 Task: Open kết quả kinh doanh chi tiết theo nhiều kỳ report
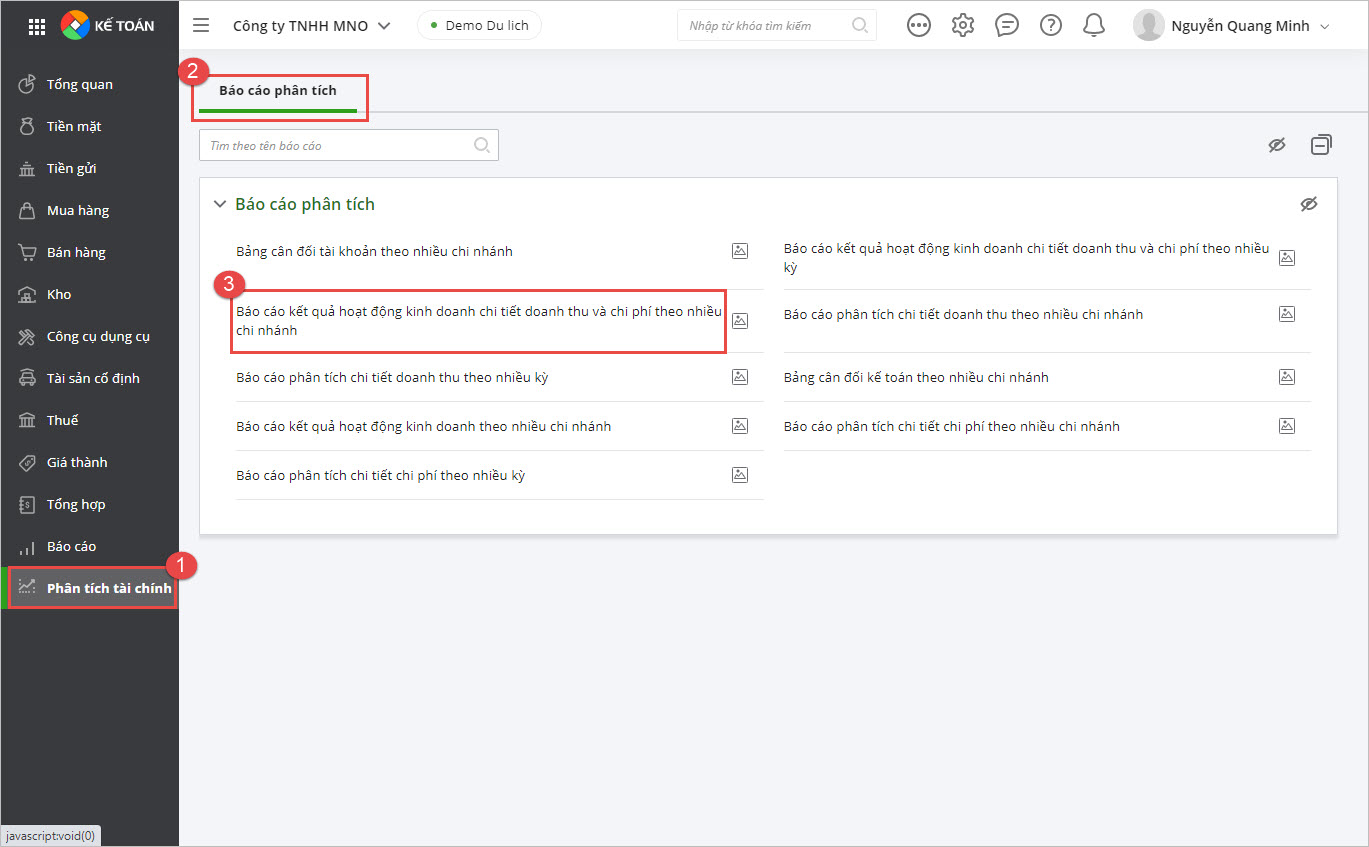pyautogui.click(x=1026, y=257)
